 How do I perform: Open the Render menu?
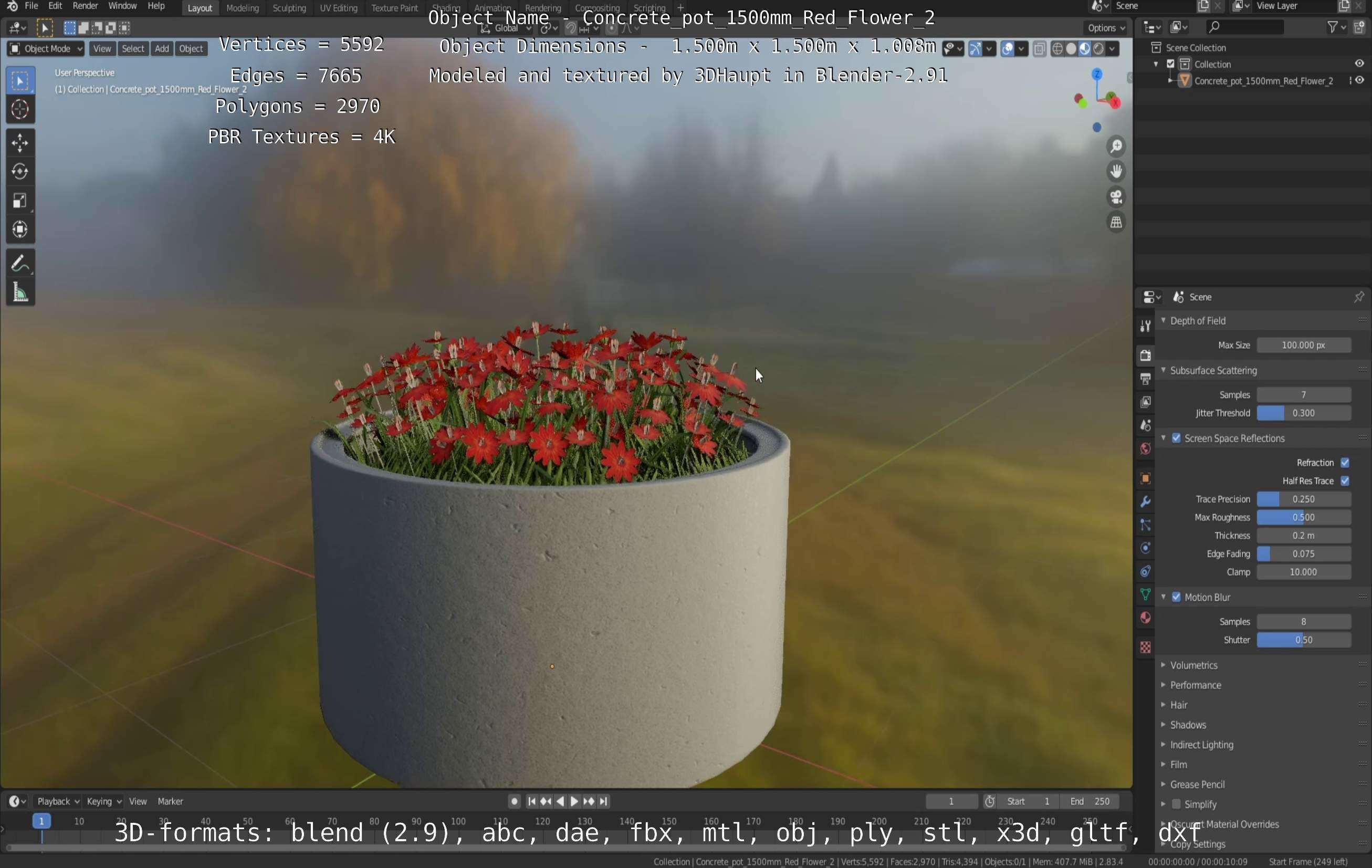[x=86, y=6]
